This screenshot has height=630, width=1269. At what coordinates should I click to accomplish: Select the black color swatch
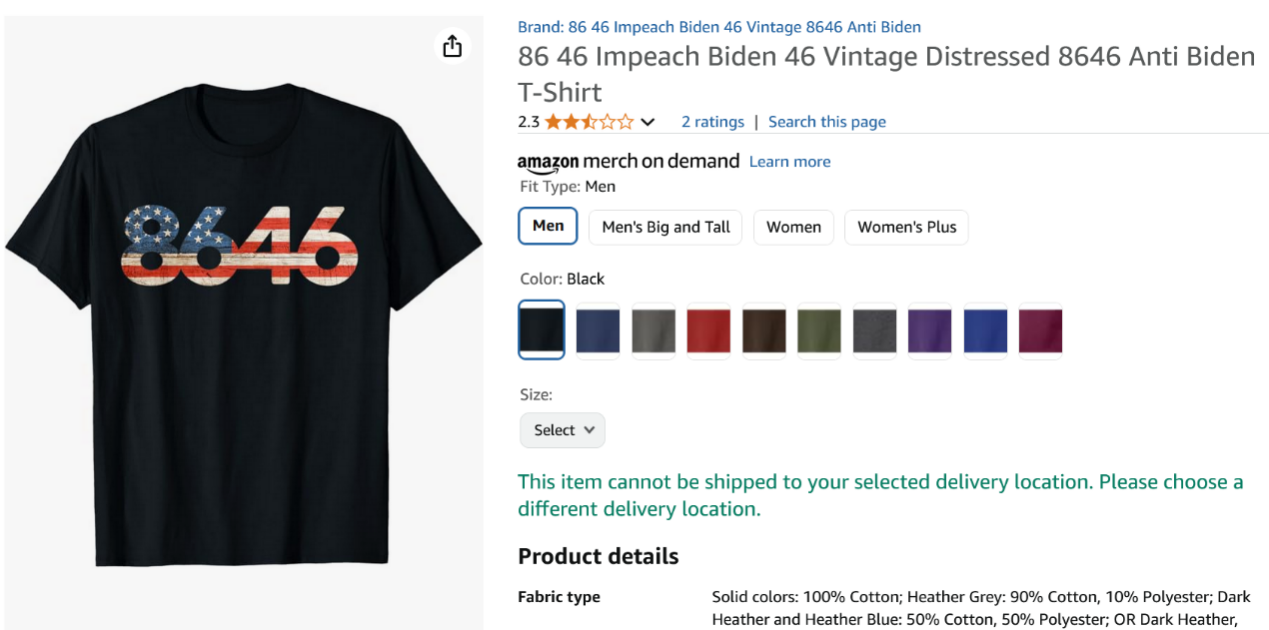coord(542,330)
